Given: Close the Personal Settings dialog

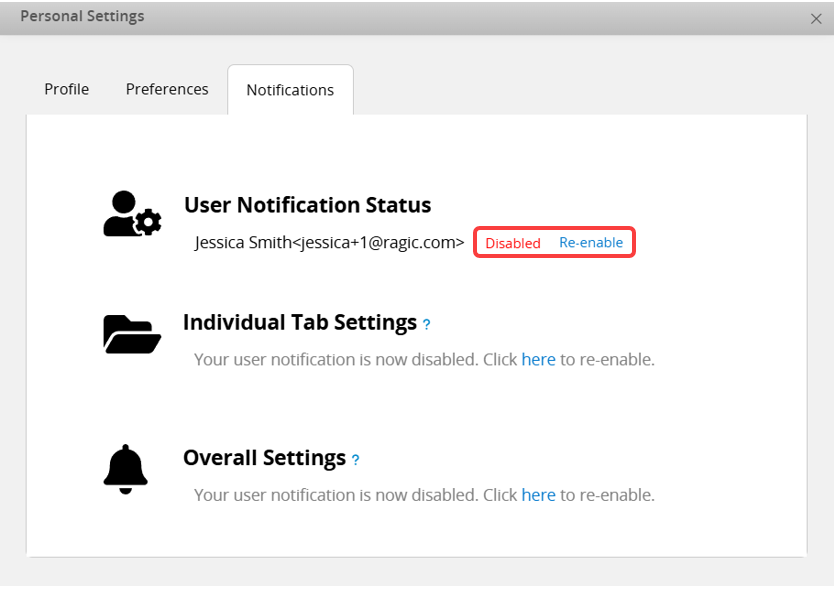Looking at the screenshot, I should [816, 18].
